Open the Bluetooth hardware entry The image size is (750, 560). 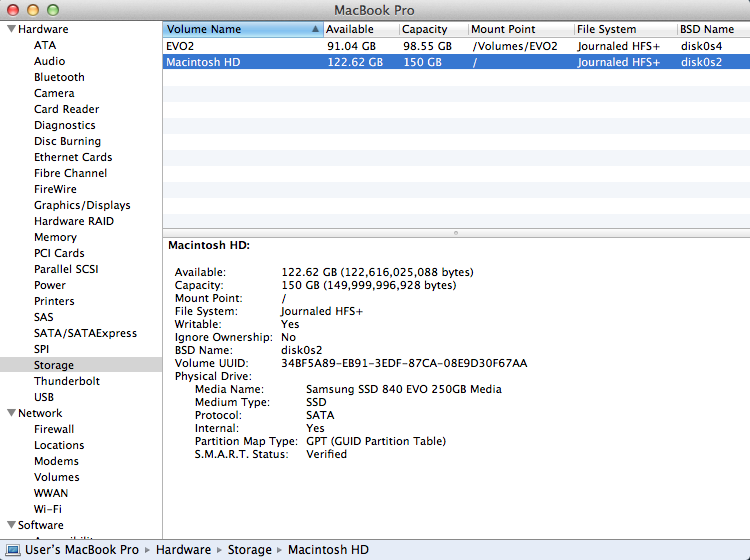[x=59, y=77]
